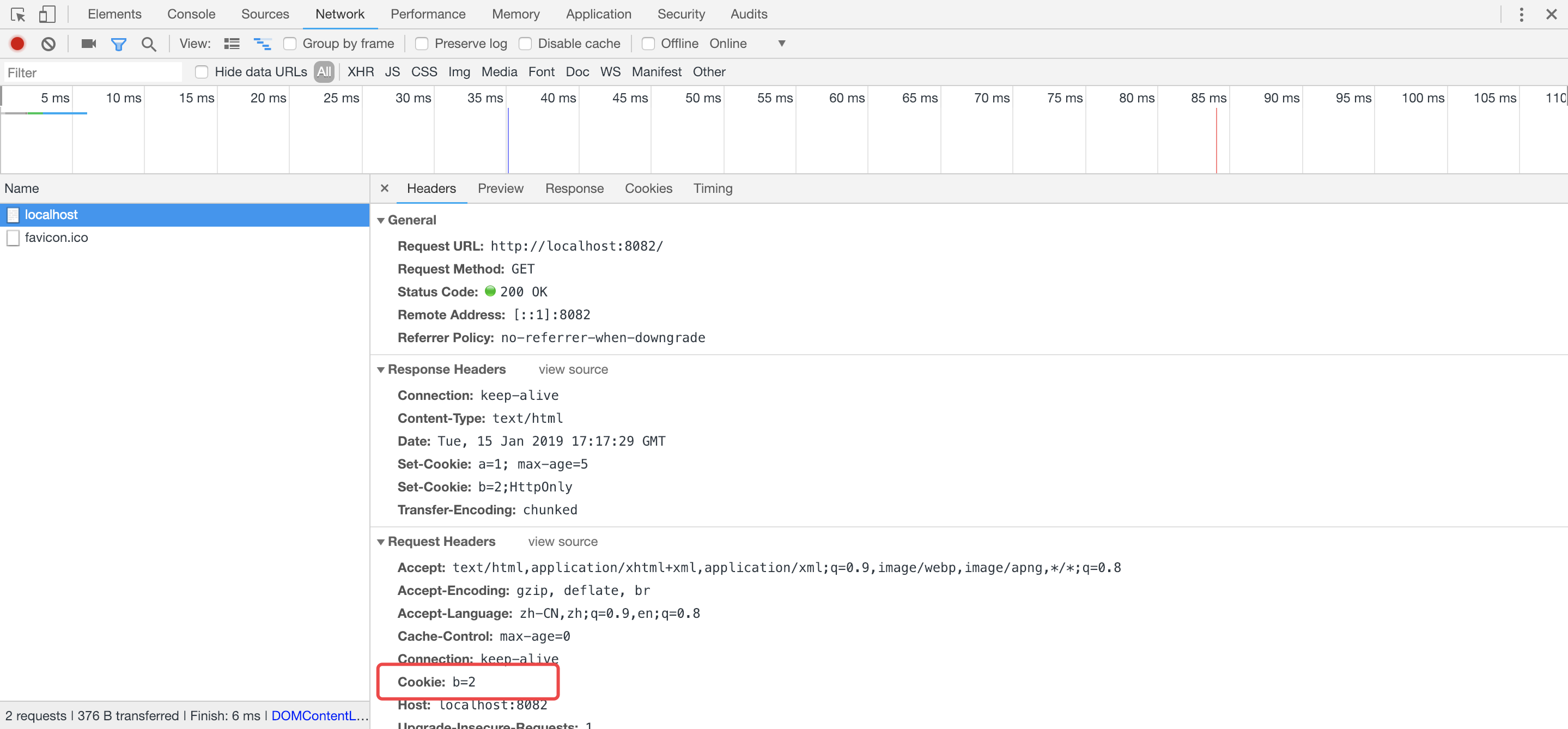Use large request rows view
The image size is (1568, 729).
[232, 44]
